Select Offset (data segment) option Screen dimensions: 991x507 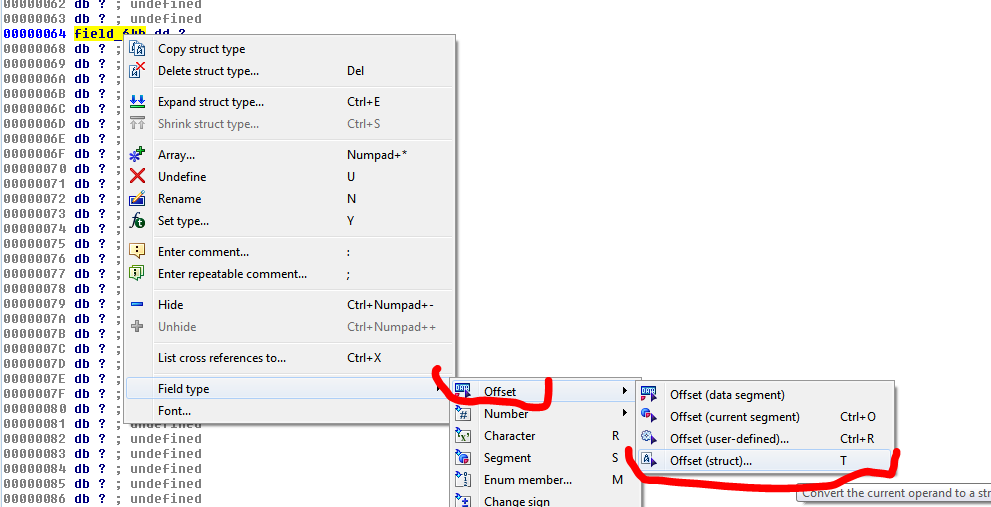coord(727,395)
